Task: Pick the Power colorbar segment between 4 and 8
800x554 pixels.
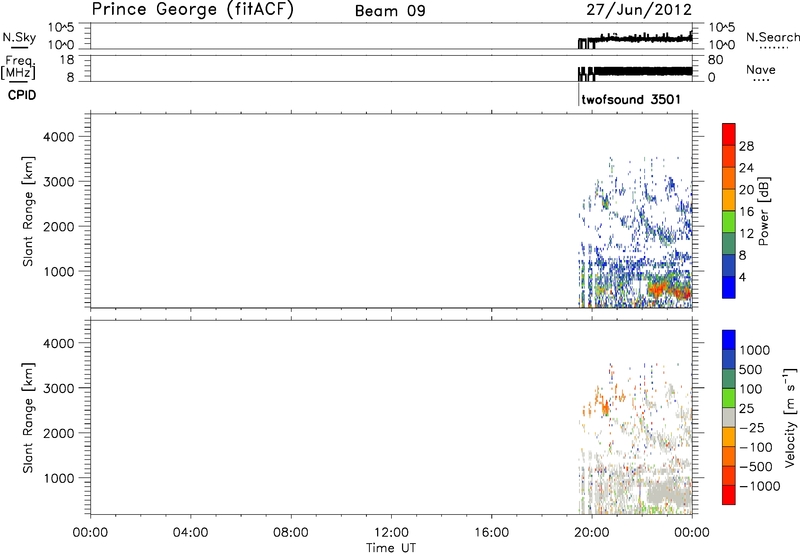Action: tap(729, 265)
